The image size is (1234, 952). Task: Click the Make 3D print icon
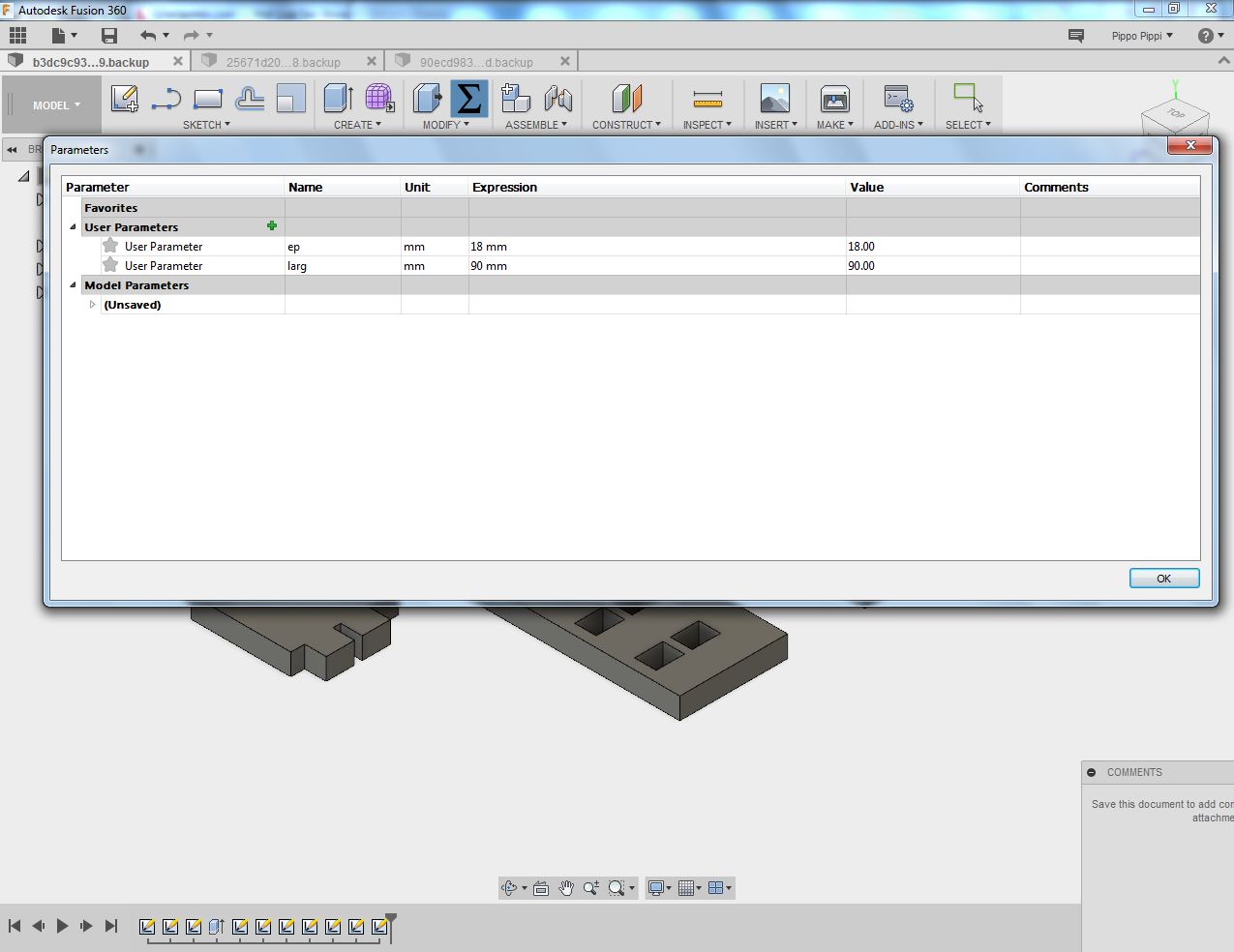click(x=834, y=98)
